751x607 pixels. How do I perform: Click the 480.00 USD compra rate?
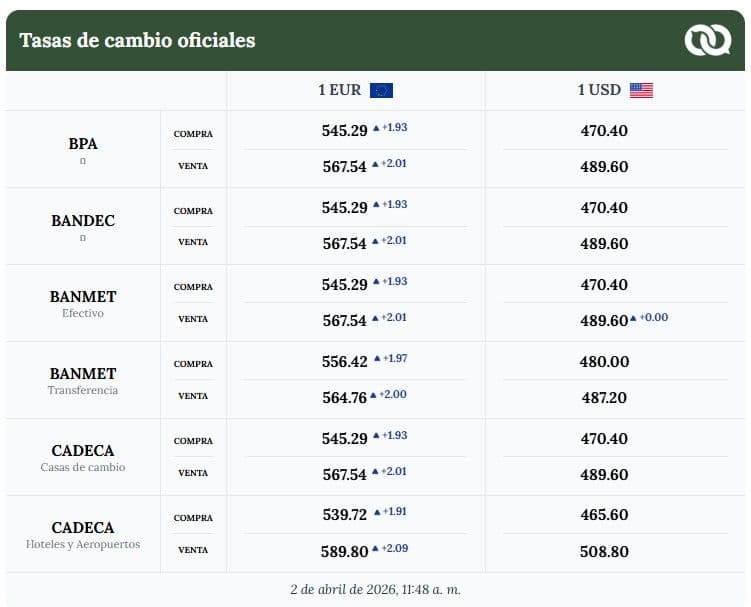[604, 362]
